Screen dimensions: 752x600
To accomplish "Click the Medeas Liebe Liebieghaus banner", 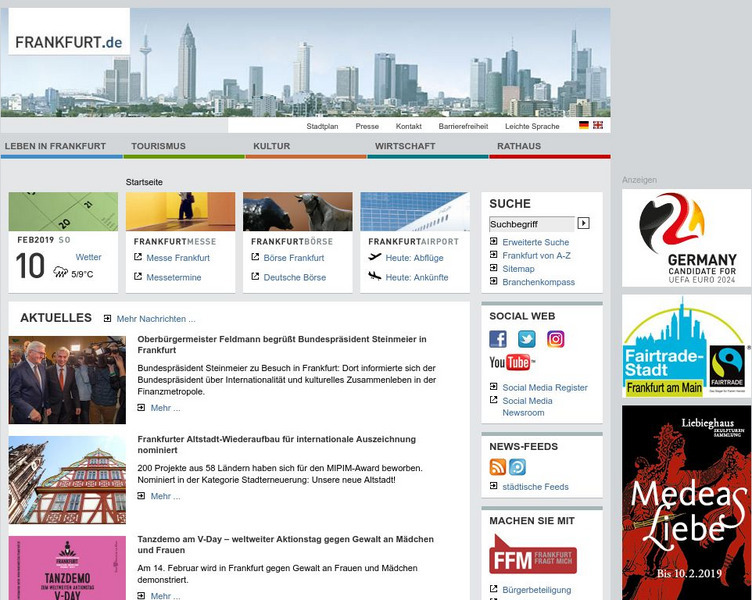I will click(686, 503).
